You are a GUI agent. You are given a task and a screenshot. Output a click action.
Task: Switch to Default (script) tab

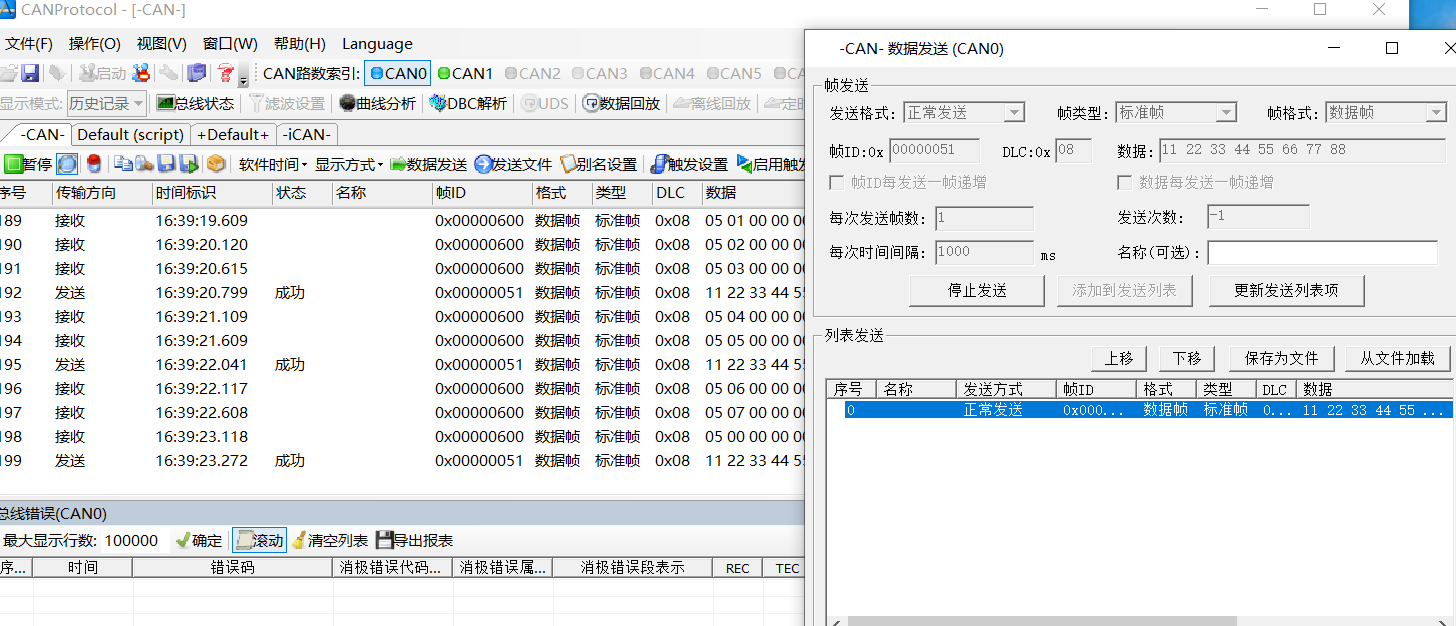130,134
